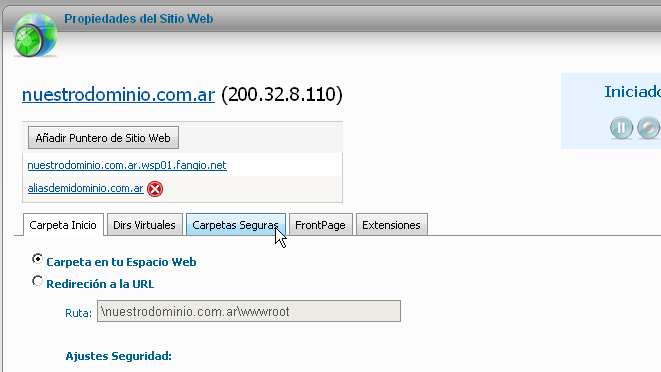Click the Ajustes Seguridad heading

118,356
